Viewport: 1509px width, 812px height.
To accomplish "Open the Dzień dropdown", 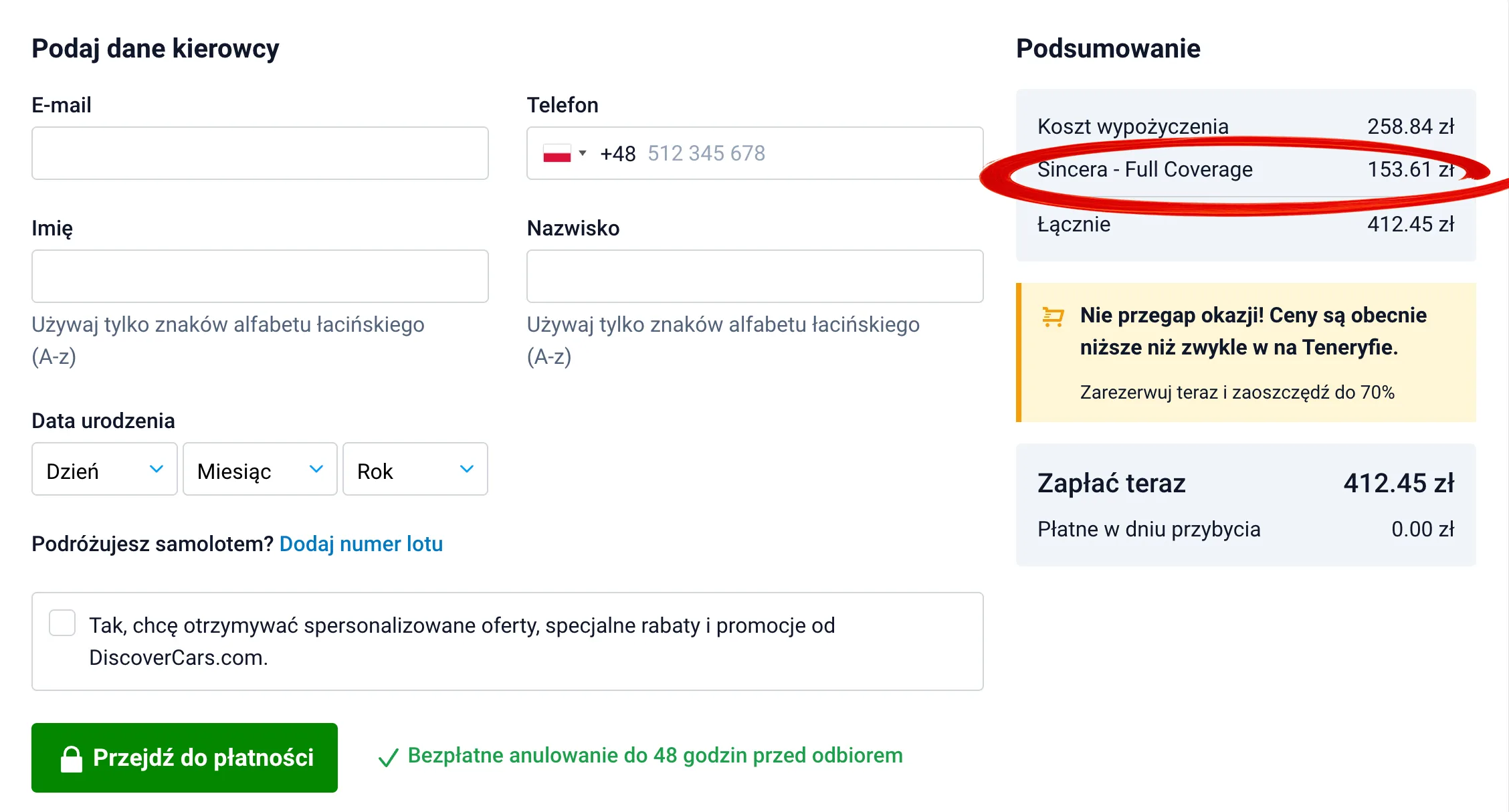I will pos(104,470).
